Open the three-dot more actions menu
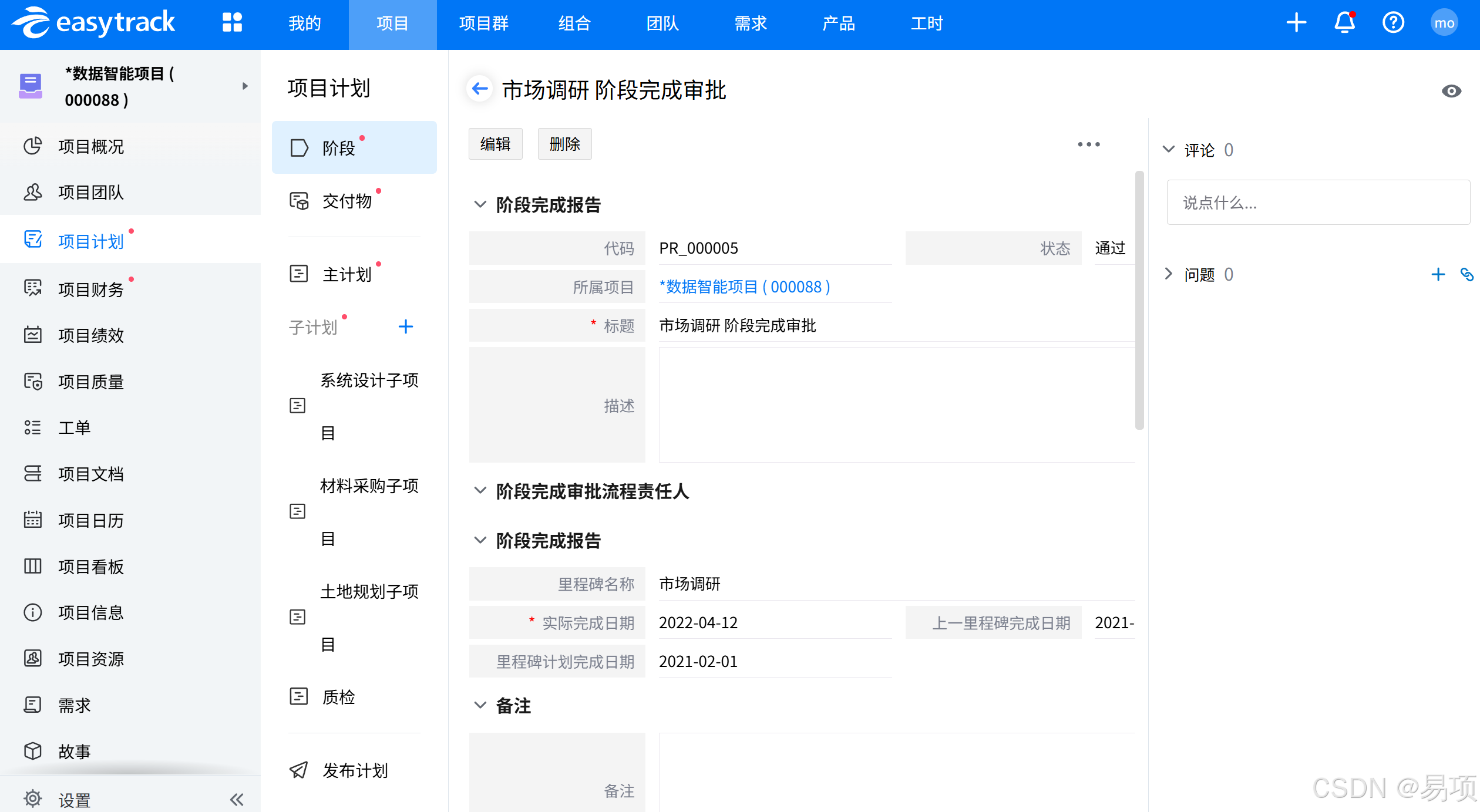 (x=1088, y=144)
